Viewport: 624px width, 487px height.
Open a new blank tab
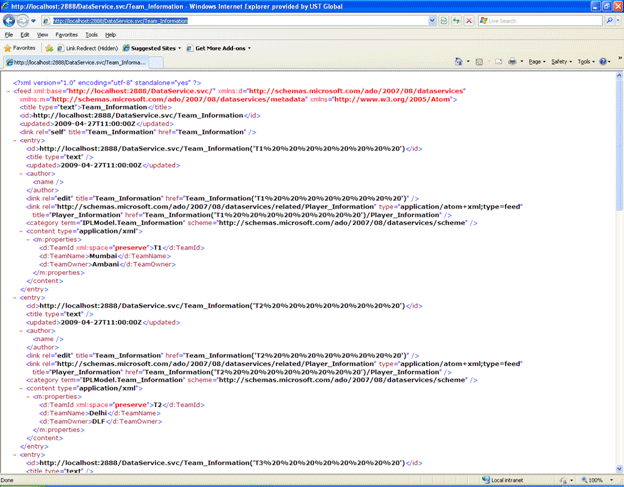coord(157,62)
